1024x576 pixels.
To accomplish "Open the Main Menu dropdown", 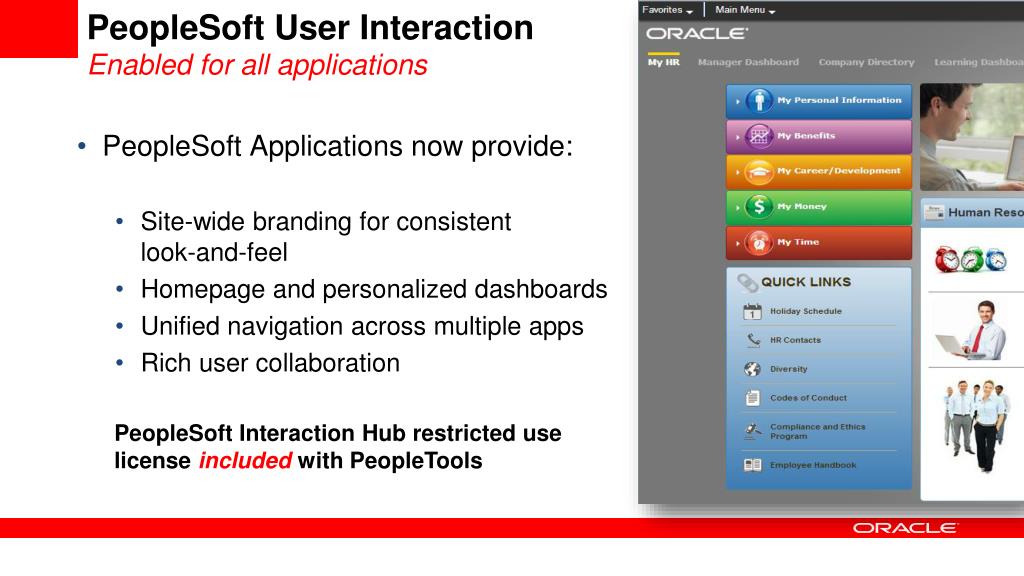I will (x=744, y=10).
